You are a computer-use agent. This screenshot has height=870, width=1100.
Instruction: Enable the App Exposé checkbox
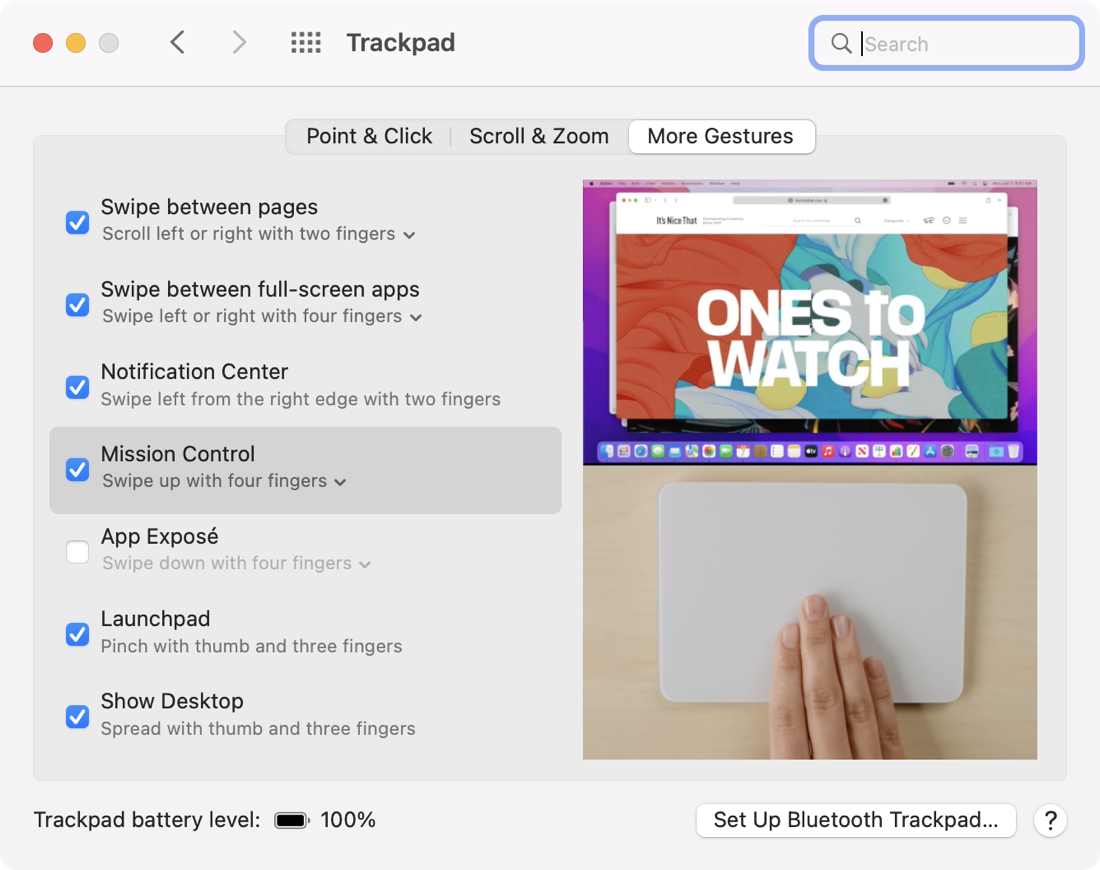point(77,552)
